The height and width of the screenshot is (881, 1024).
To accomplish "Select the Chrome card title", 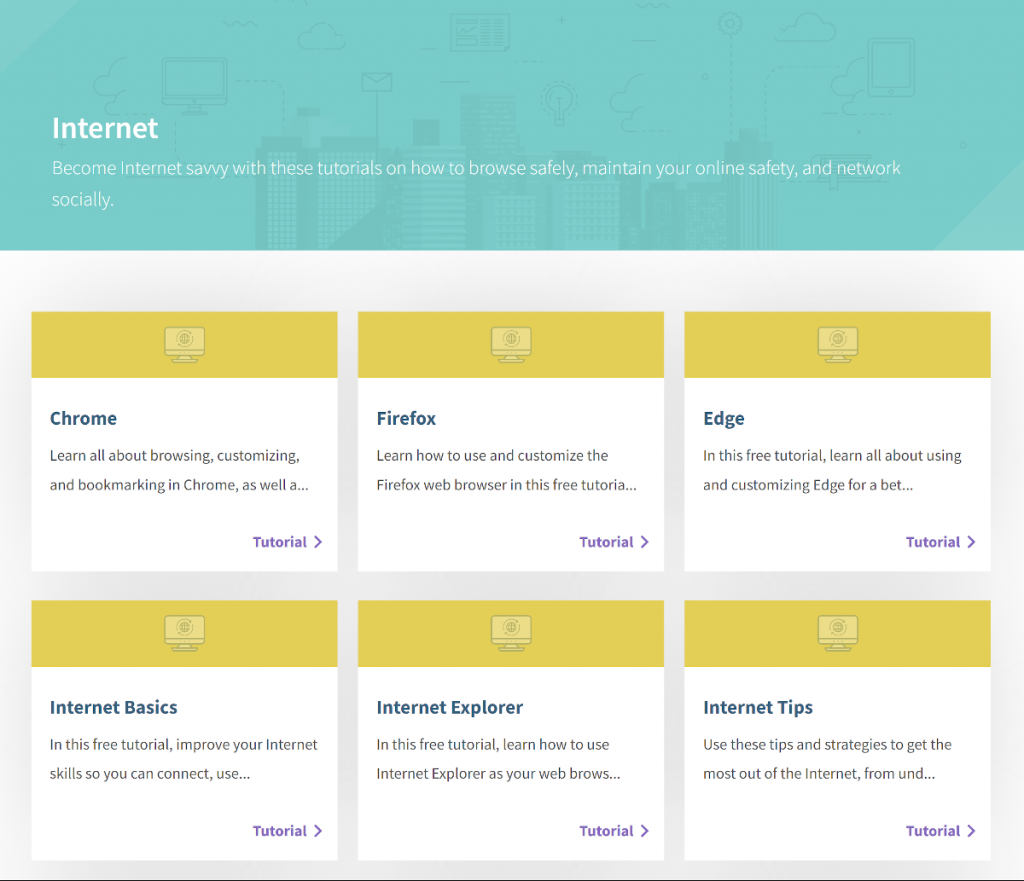I will click(x=83, y=418).
